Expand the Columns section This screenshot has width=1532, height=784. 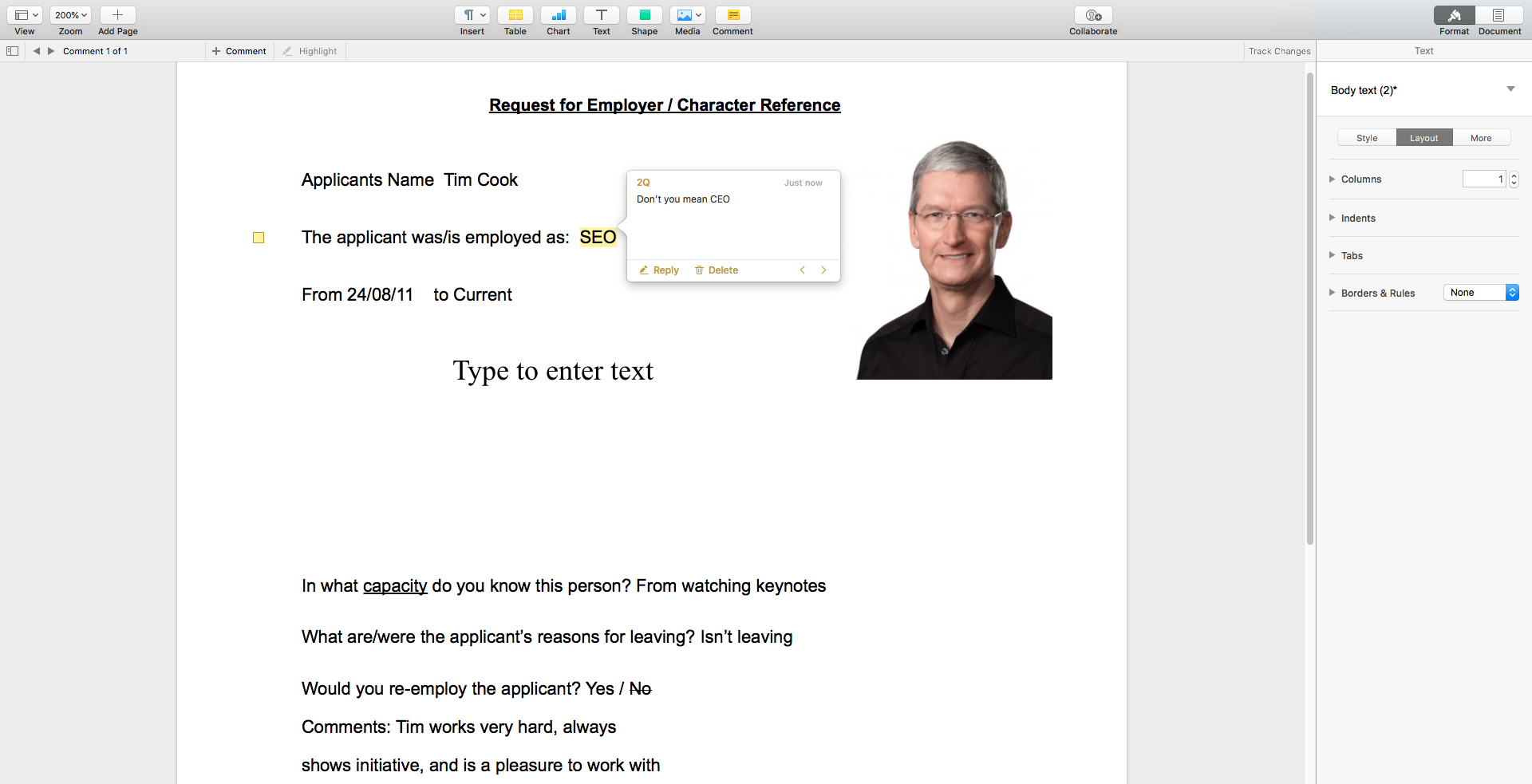[x=1333, y=179]
